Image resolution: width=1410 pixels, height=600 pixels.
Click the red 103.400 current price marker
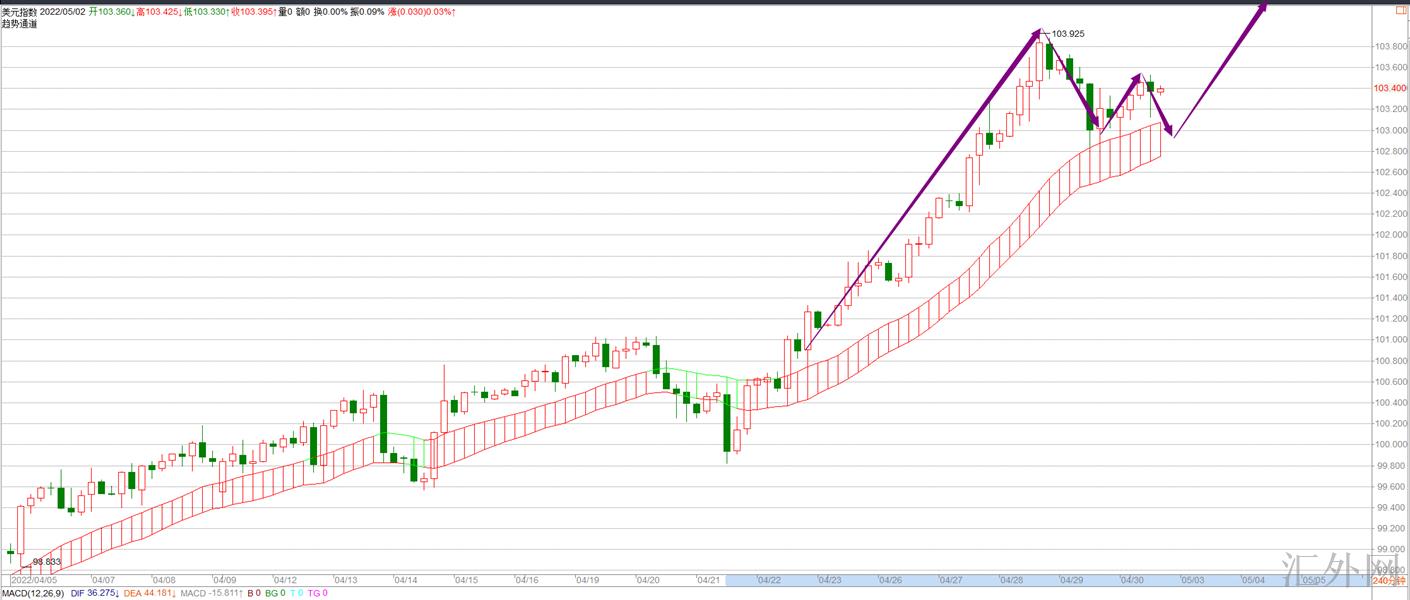(1388, 88)
